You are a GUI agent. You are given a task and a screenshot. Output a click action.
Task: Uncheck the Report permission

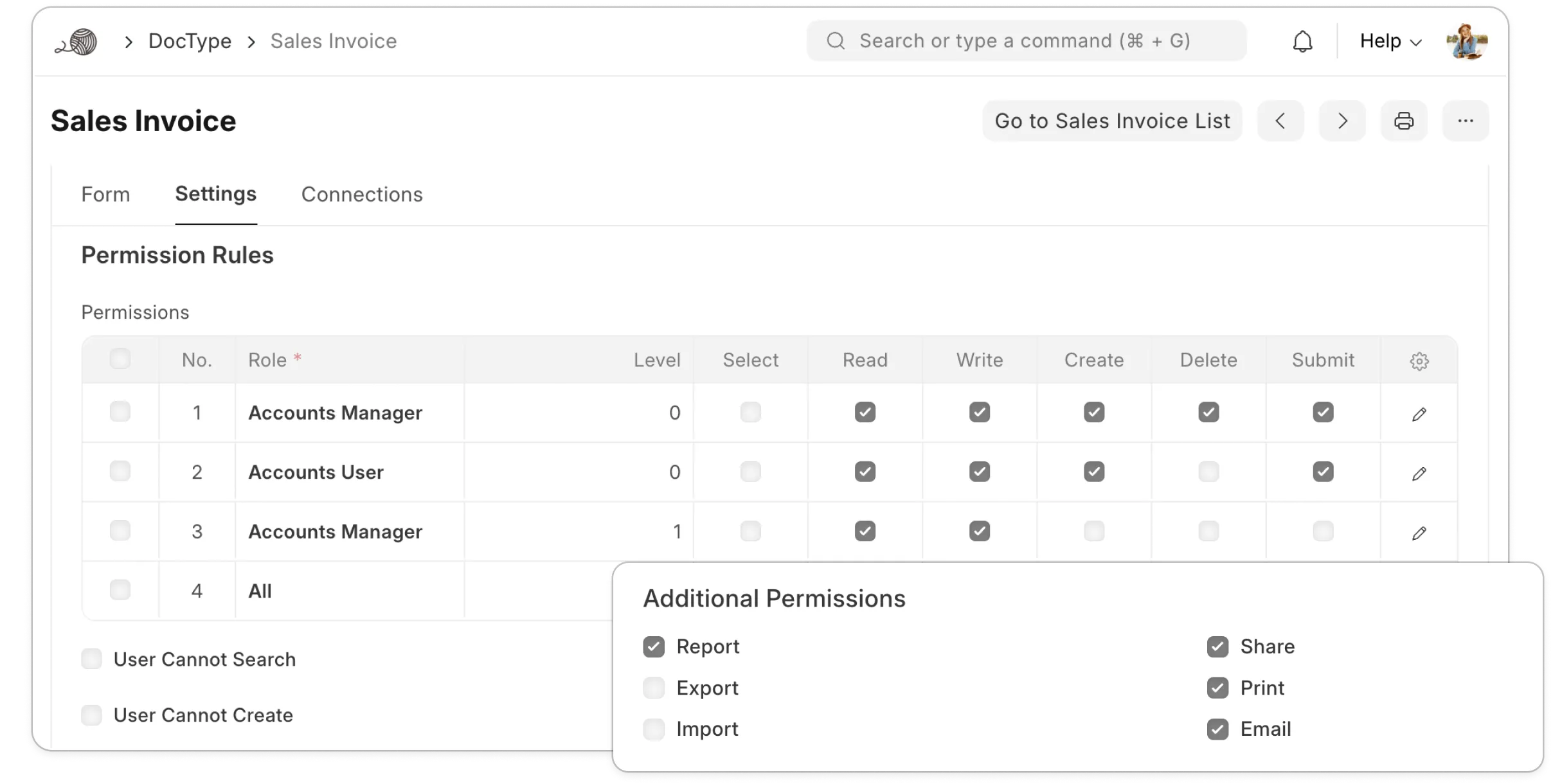coord(654,647)
